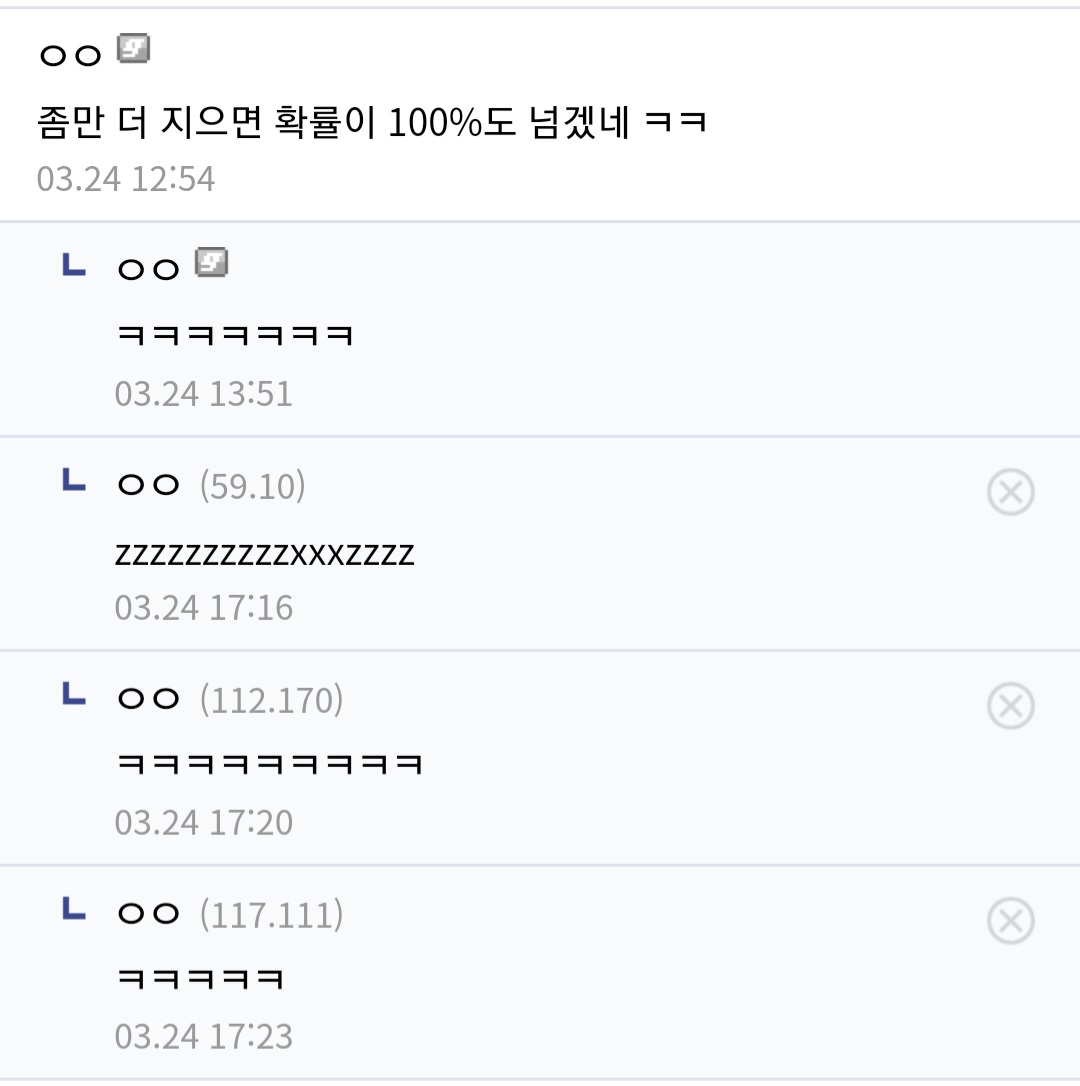Tap the 13:51 reply's ㅋㅋㅋ text
The height and width of the screenshot is (1086, 1080).
point(235,335)
